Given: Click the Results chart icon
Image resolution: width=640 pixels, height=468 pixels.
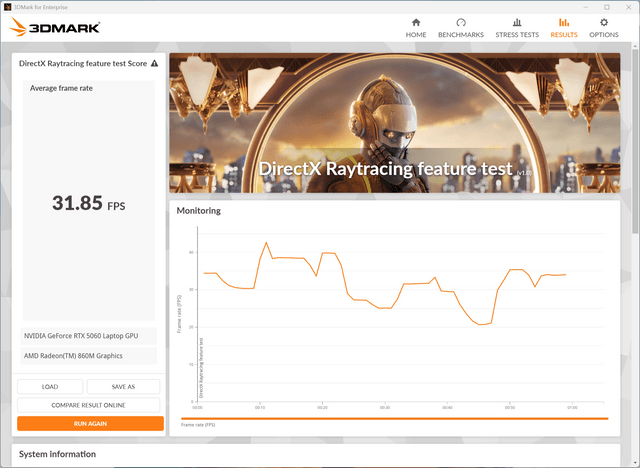Looking at the screenshot, I should [564, 22].
